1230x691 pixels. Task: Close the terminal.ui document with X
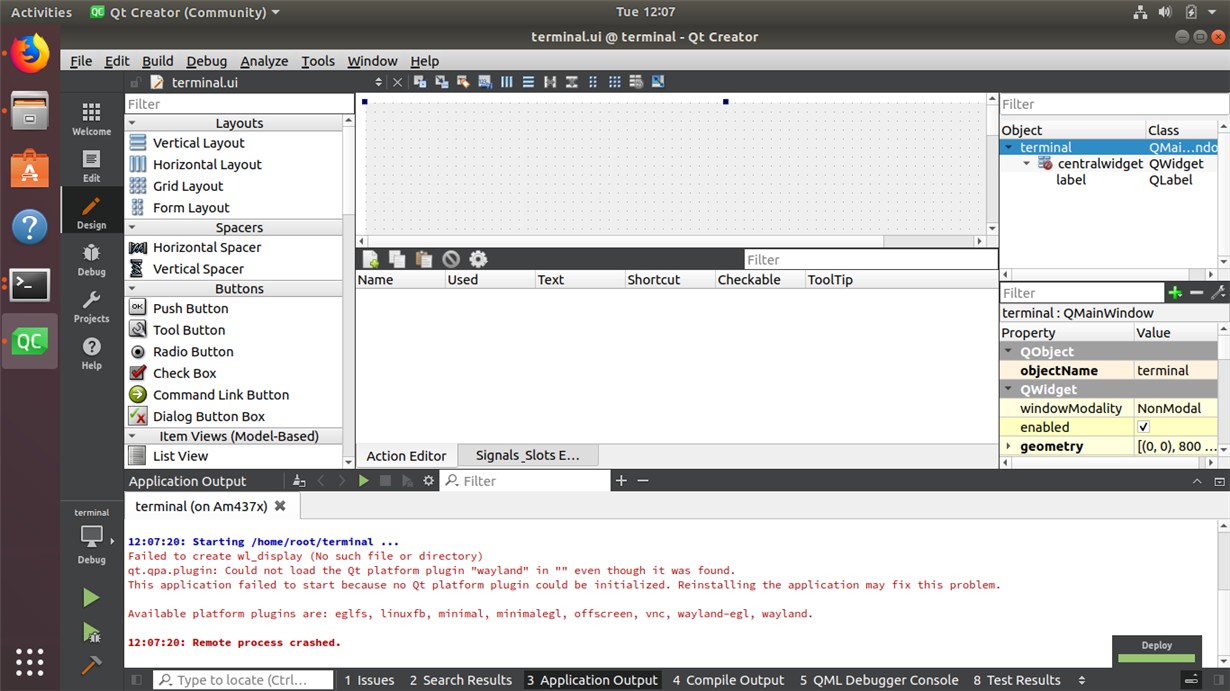click(397, 82)
